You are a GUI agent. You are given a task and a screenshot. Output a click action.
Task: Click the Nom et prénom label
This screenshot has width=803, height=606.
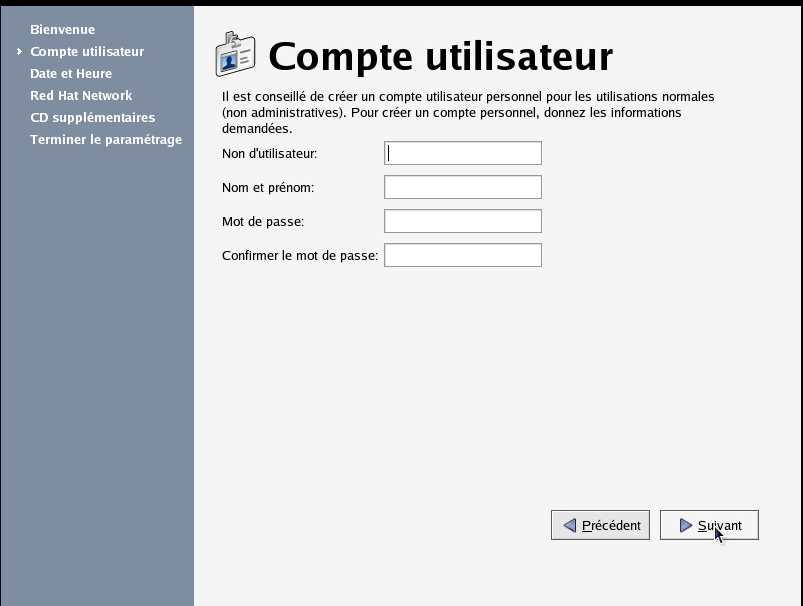click(268, 187)
